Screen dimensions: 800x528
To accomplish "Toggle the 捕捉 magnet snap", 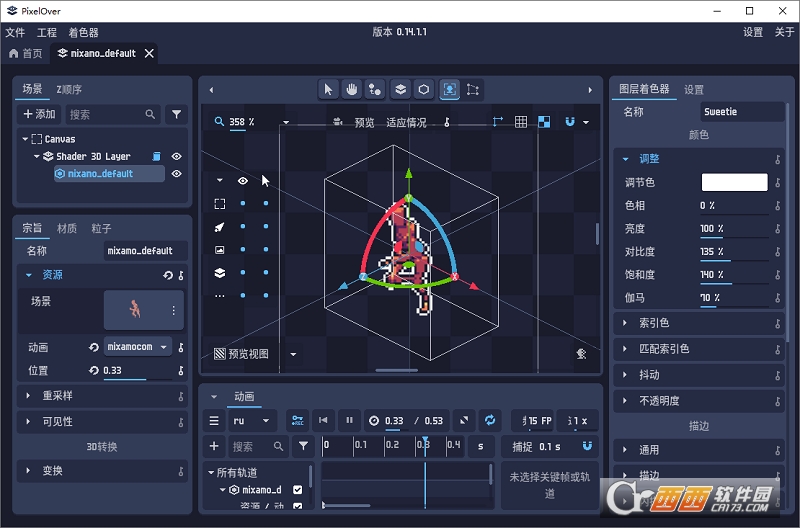I will 587,446.
